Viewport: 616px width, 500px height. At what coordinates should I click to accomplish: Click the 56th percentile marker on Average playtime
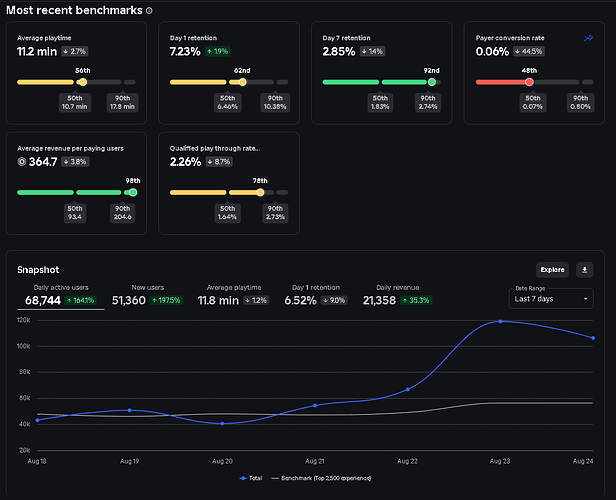click(x=83, y=82)
